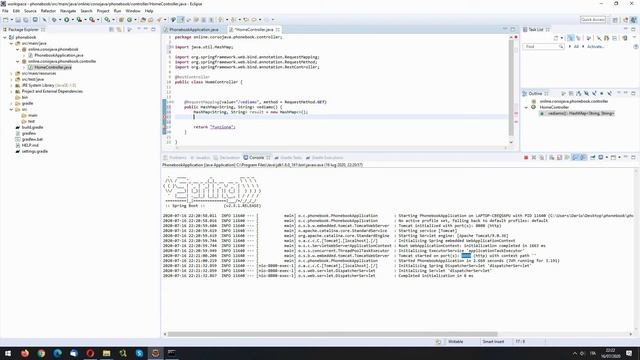Click the Save toolbar icon
The height and width of the screenshot is (360, 640).
18,20
